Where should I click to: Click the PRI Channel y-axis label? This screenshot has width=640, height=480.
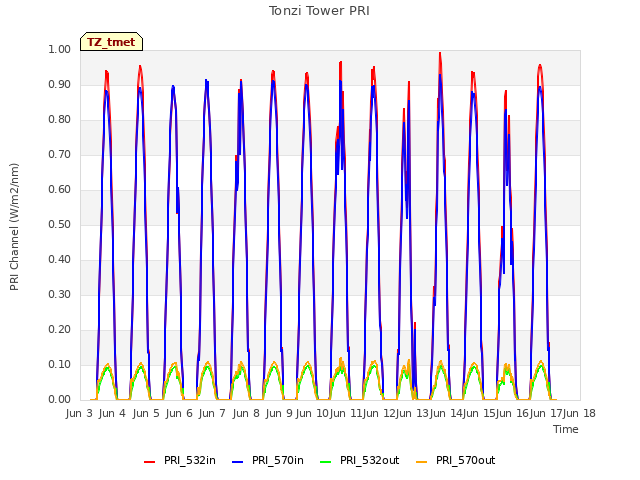coord(14,227)
